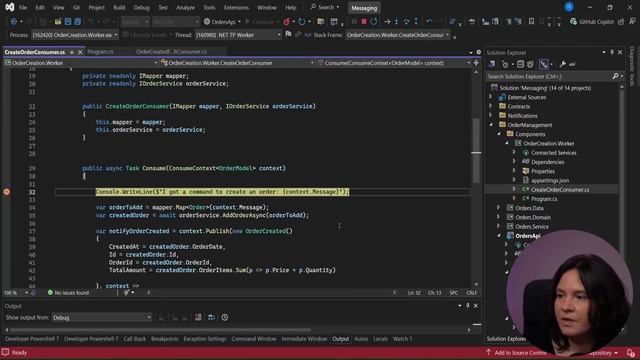Expand the Notifications folder in Solution Explorer

click(x=491, y=116)
